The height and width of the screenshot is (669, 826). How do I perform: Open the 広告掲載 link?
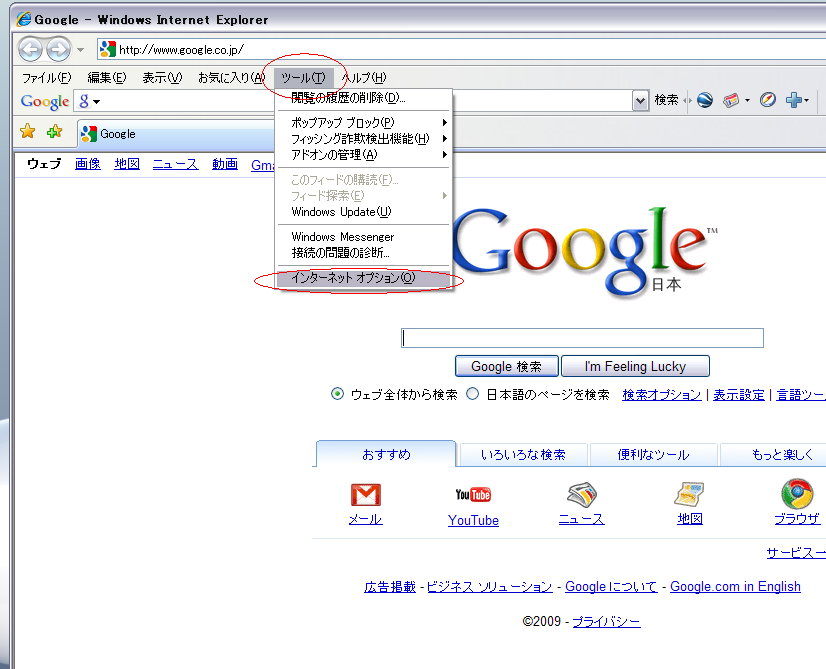click(x=390, y=587)
